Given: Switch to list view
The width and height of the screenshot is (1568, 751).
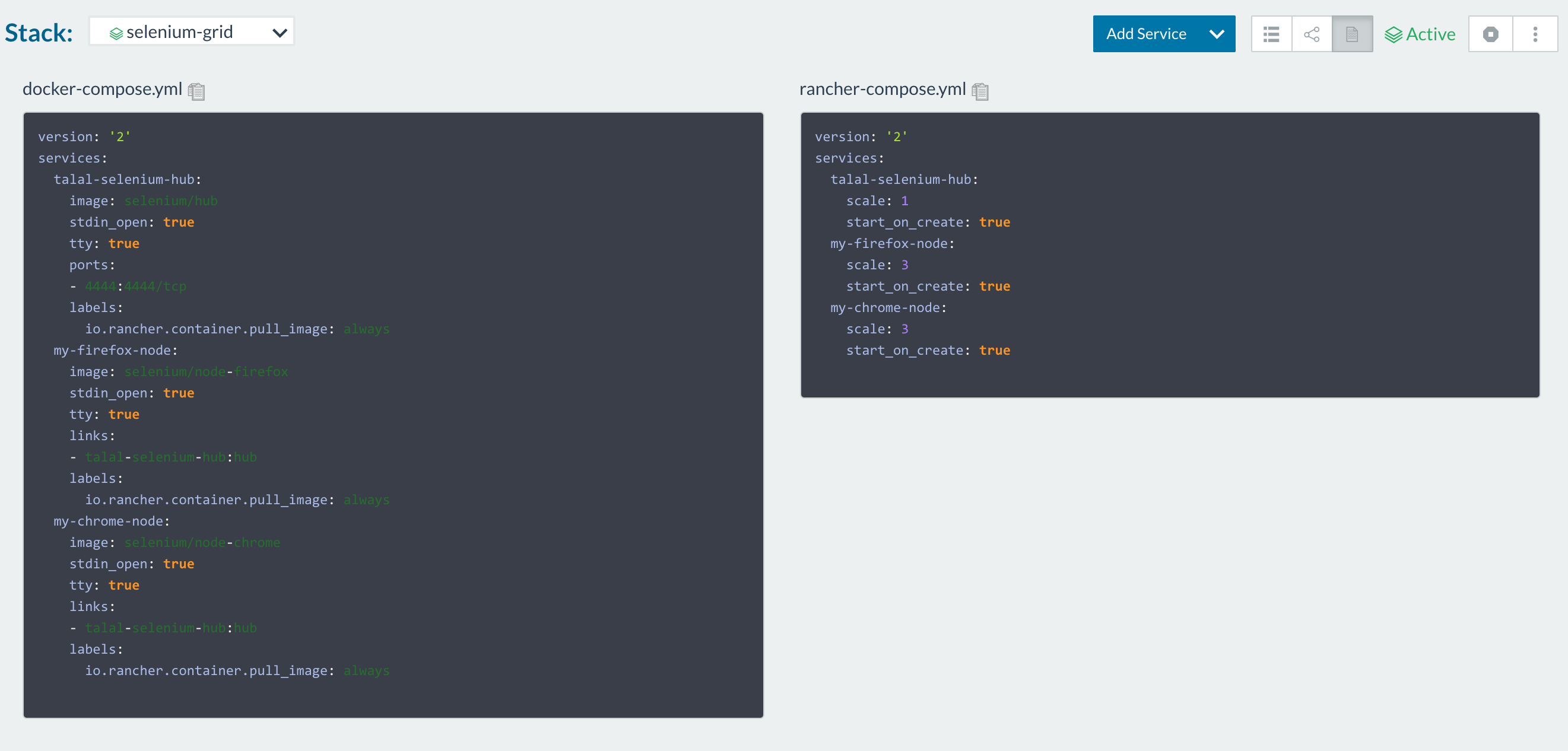Looking at the screenshot, I should 1271,34.
